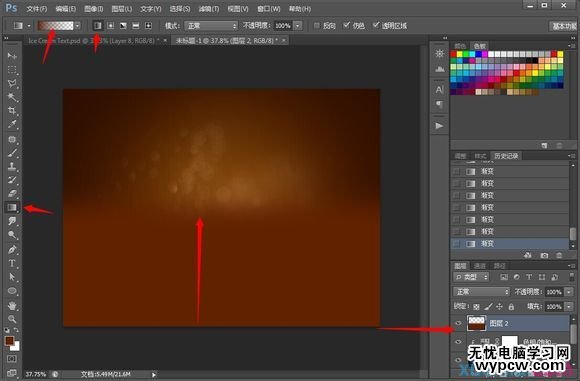Image resolution: width=580 pixels, height=381 pixels.
Task: Switch to the 通道 (Channels) tab
Action: pos(480,266)
